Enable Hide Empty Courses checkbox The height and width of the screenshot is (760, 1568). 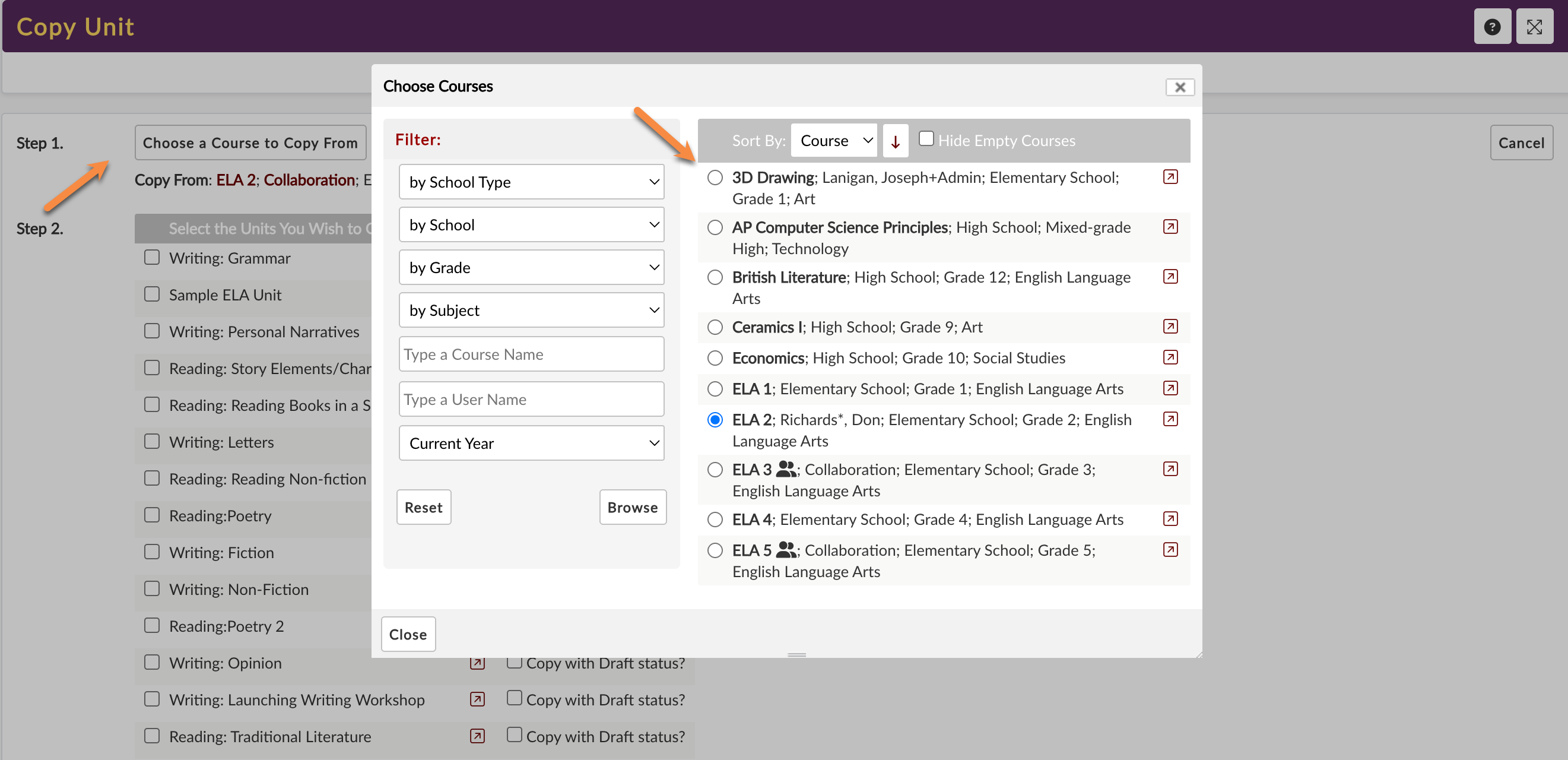point(925,139)
